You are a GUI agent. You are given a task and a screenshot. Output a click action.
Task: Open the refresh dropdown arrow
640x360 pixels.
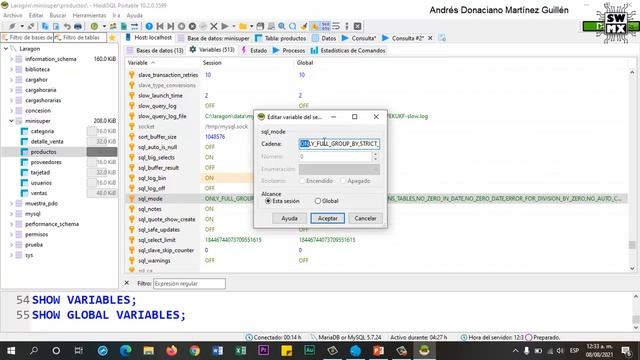pos(104,26)
